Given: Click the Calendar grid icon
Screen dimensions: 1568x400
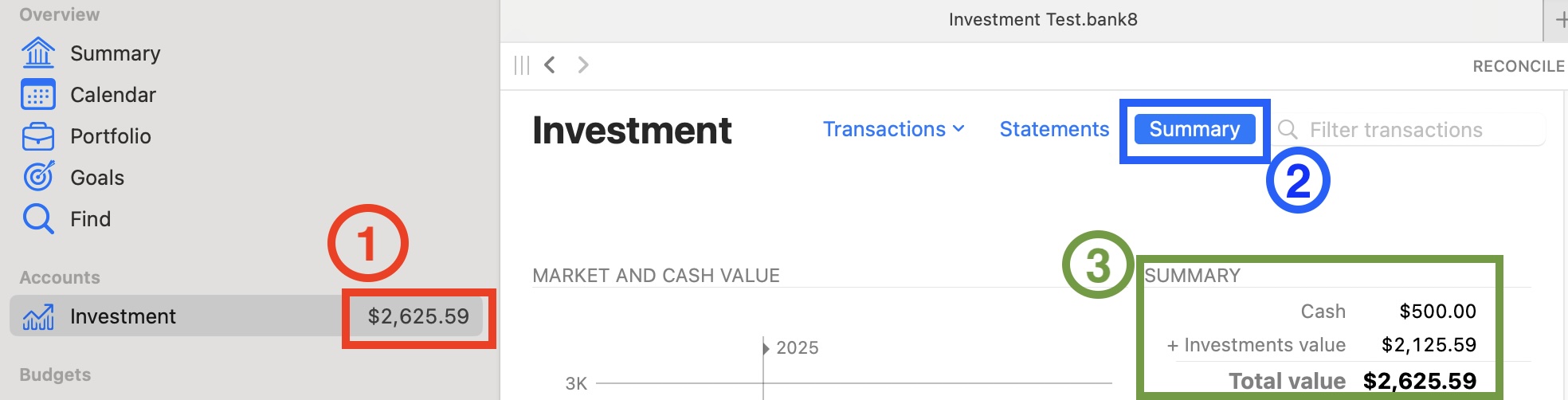Looking at the screenshot, I should point(38,95).
